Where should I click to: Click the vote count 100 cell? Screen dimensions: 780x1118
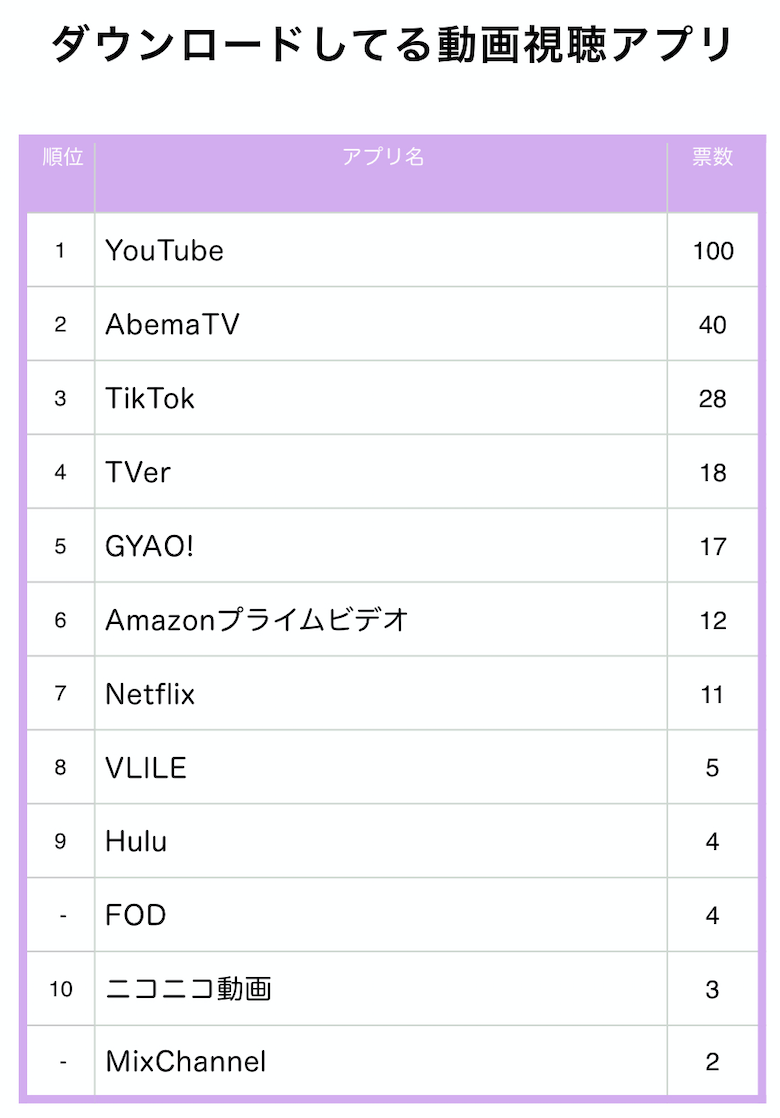[x=713, y=250]
